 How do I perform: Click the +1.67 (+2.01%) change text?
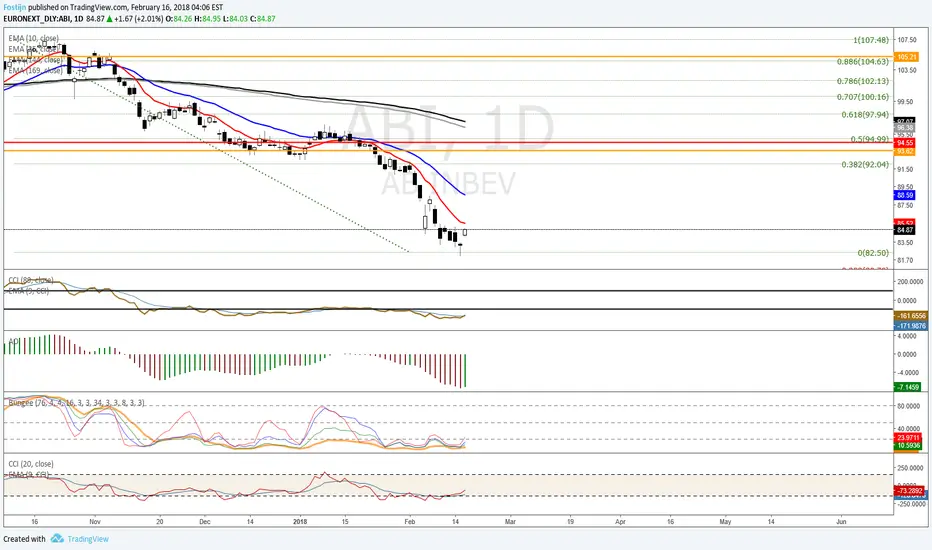(139, 18)
